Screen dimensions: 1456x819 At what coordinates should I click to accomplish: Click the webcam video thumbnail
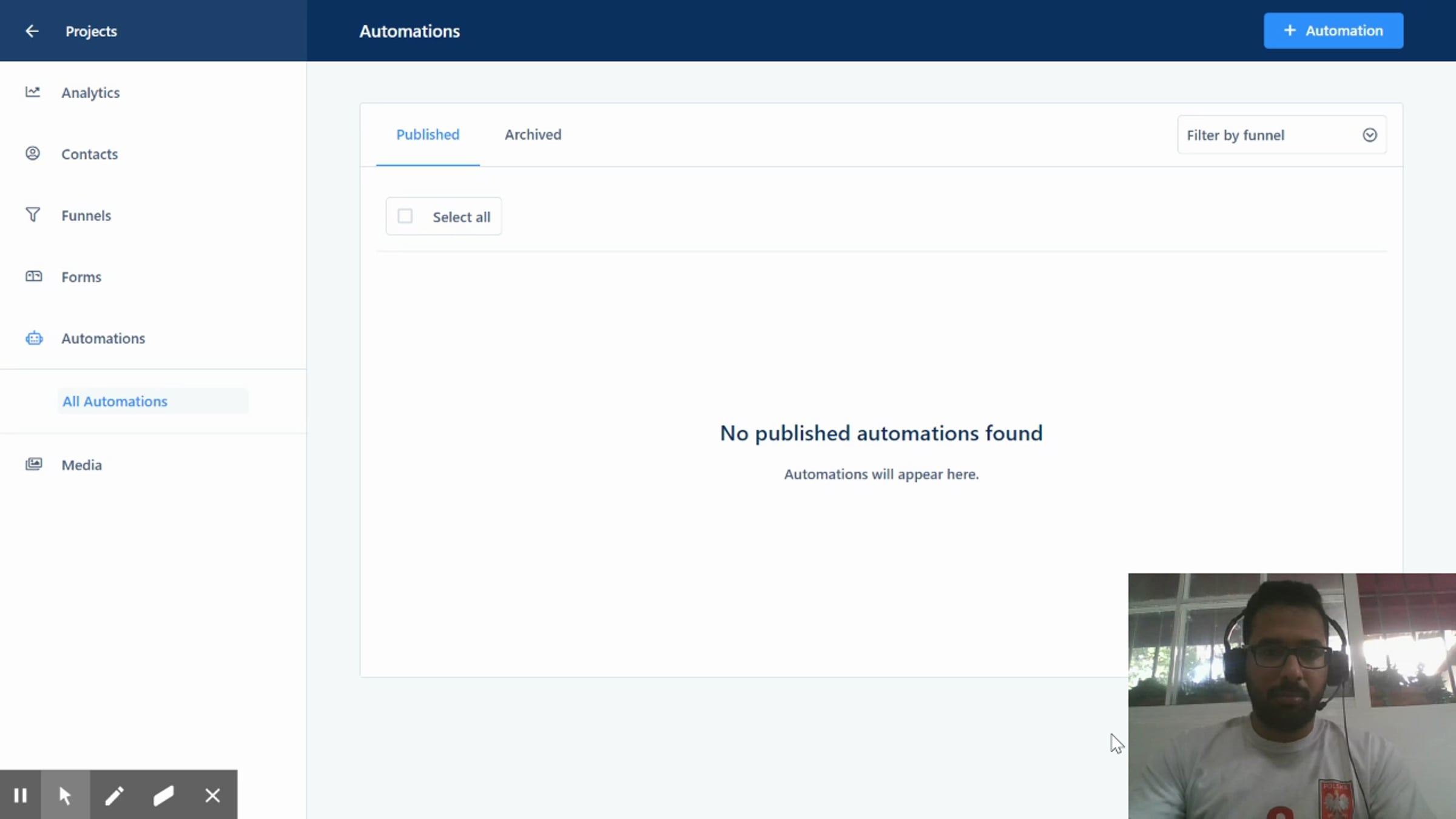click(x=1291, y=695)
